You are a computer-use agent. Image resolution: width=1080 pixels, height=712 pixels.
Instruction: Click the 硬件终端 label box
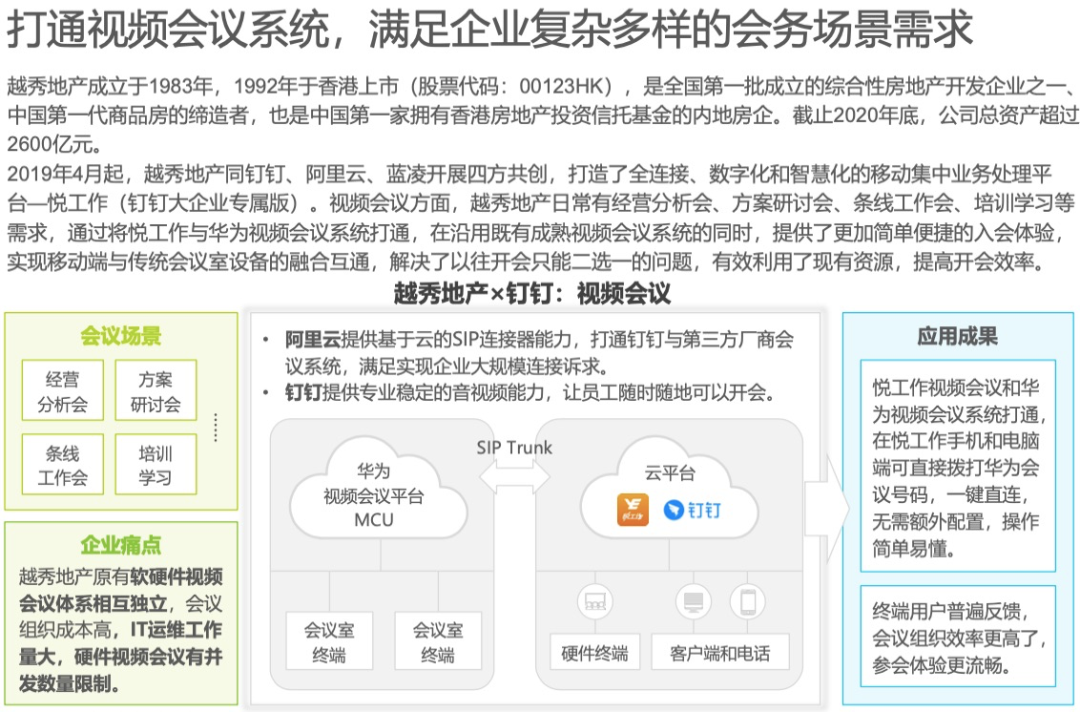(x=594, y=653)
